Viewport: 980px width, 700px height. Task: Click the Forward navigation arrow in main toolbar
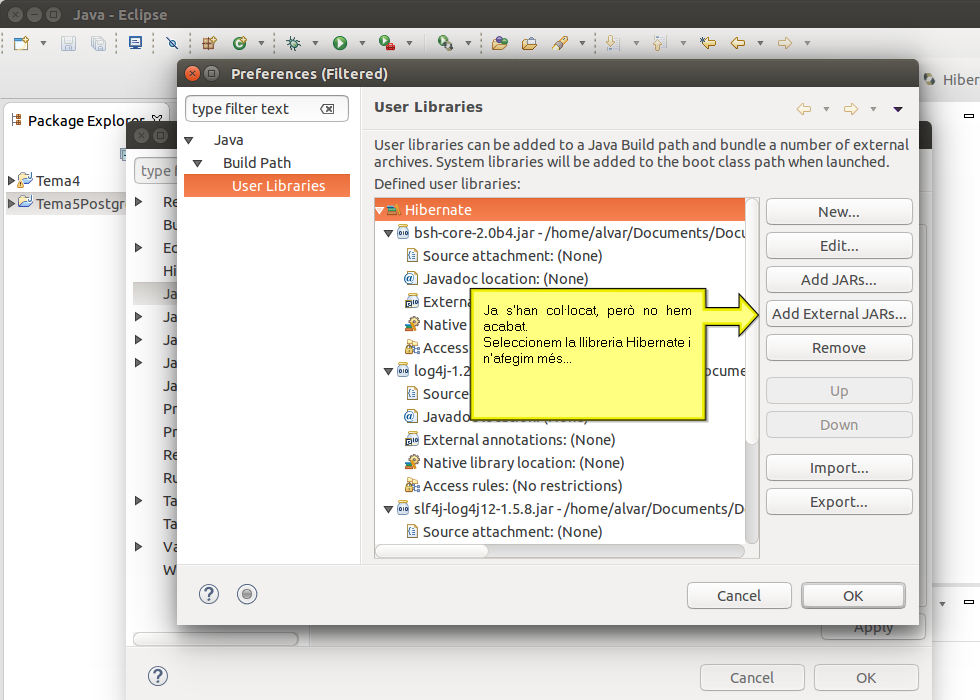tap(785, 43)
